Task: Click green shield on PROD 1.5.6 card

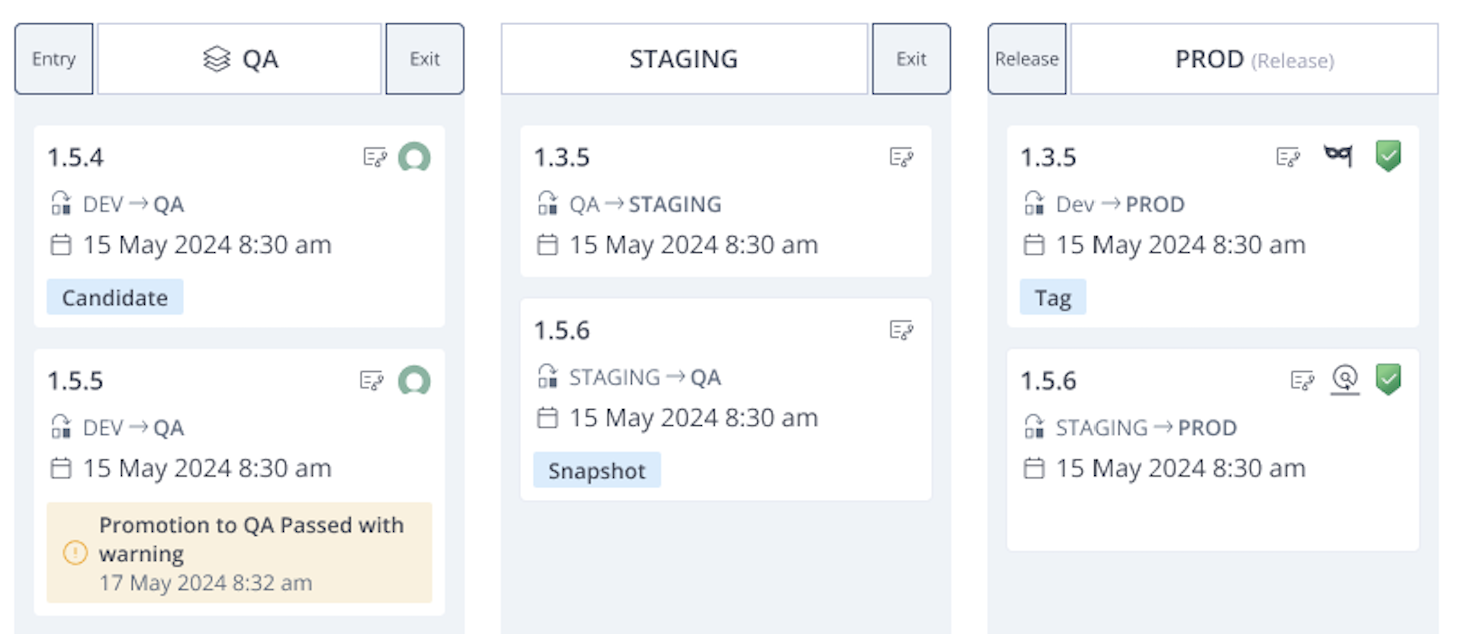Action: click(1388, 379)
